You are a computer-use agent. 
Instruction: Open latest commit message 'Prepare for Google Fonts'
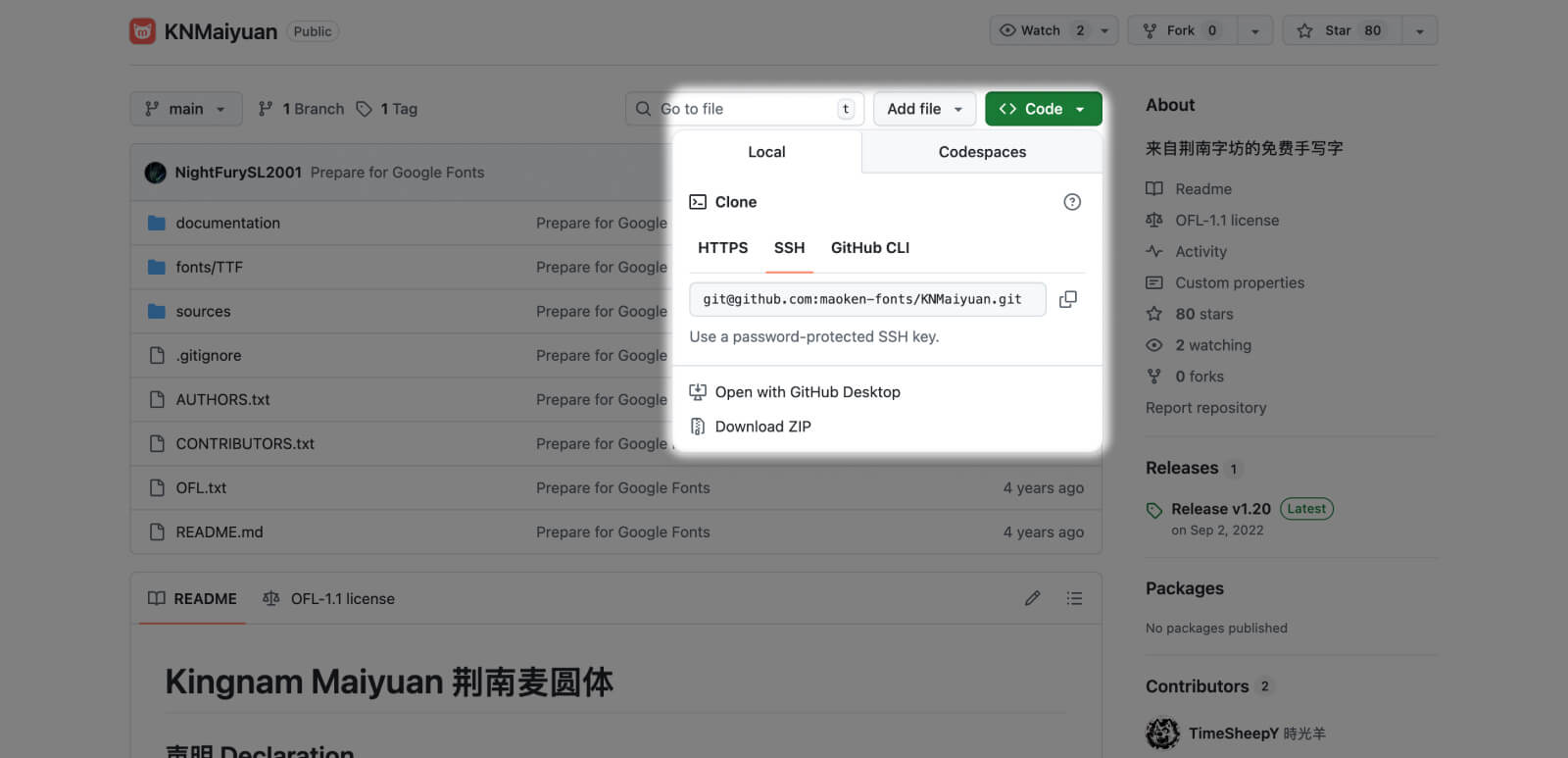[x=397, y=173]
